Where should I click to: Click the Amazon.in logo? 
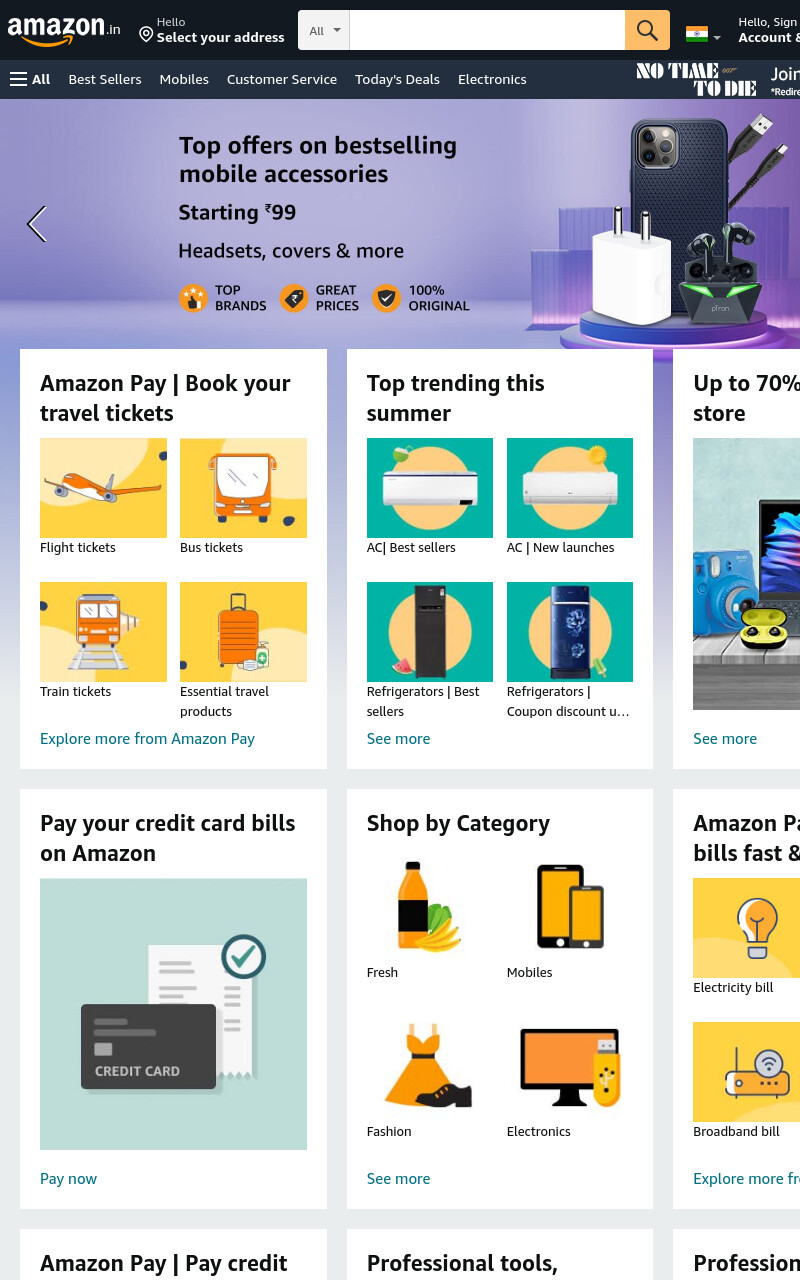click(x=64, y=30)
